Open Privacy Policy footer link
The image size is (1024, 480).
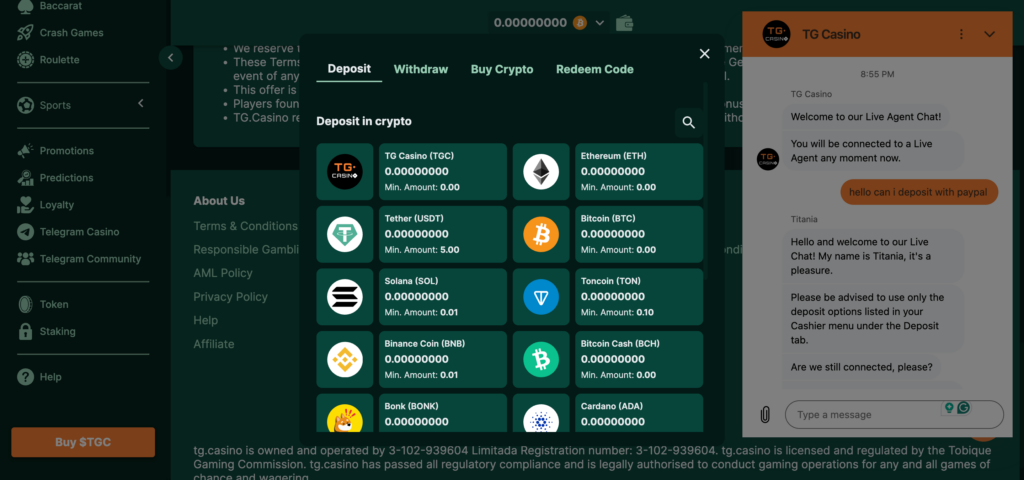point(231,297)
